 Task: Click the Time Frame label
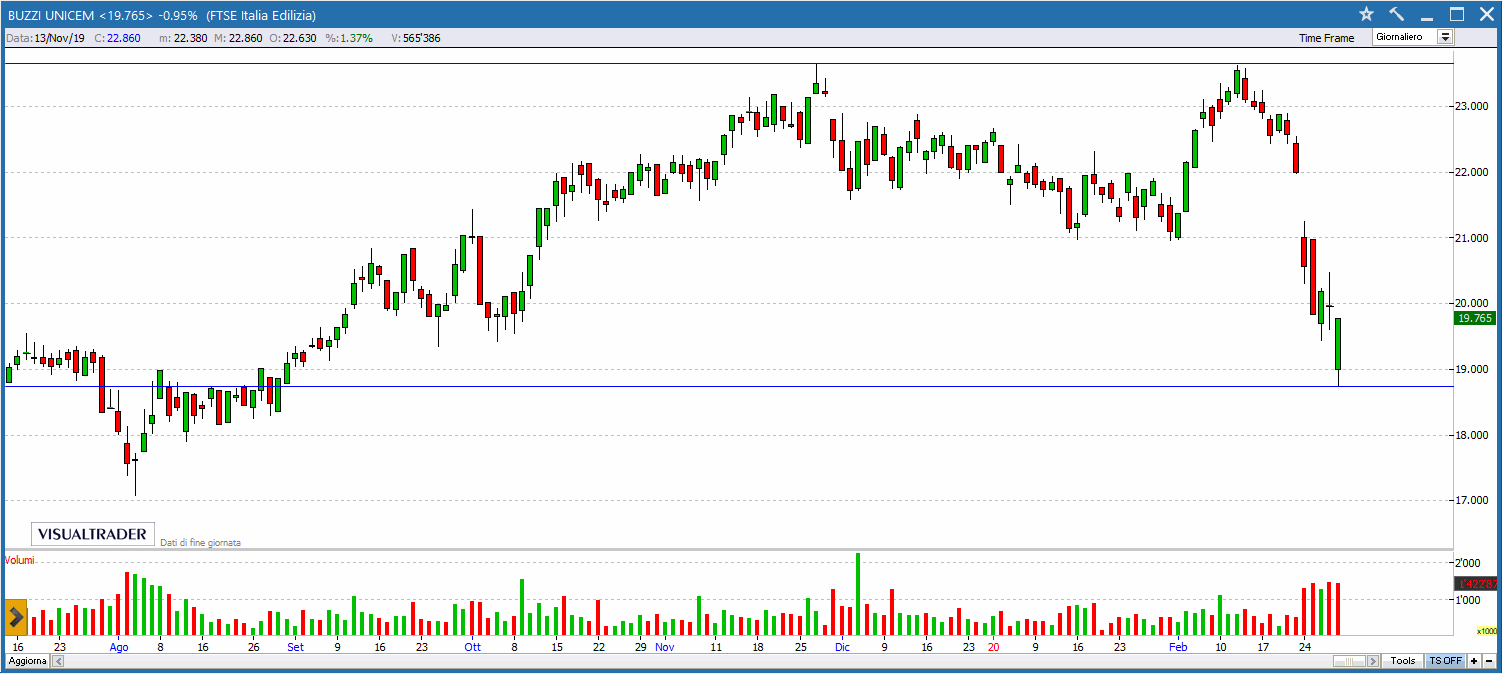tap(1326, 38)
